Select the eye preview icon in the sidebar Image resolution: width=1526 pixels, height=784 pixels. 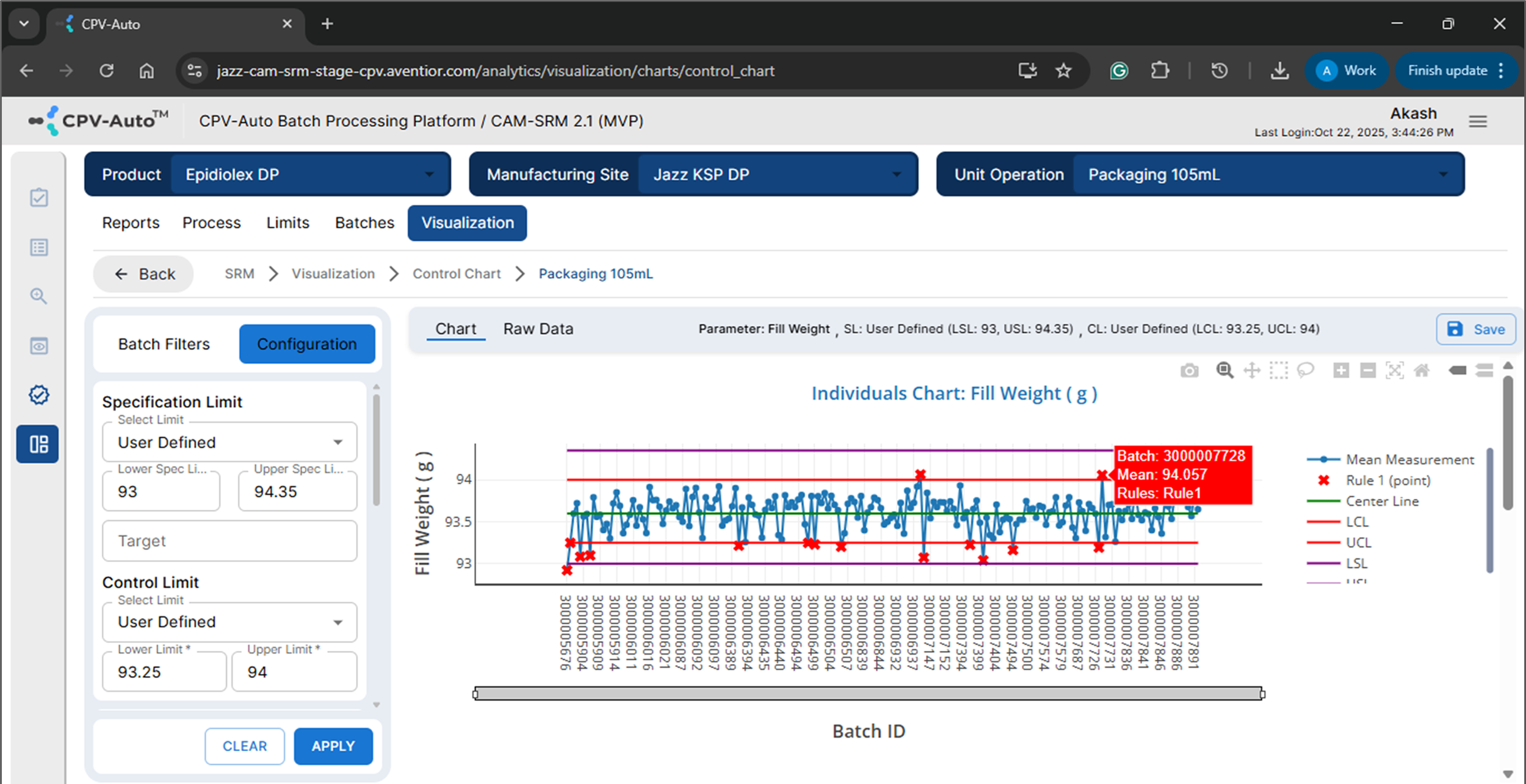click(38, 346)
